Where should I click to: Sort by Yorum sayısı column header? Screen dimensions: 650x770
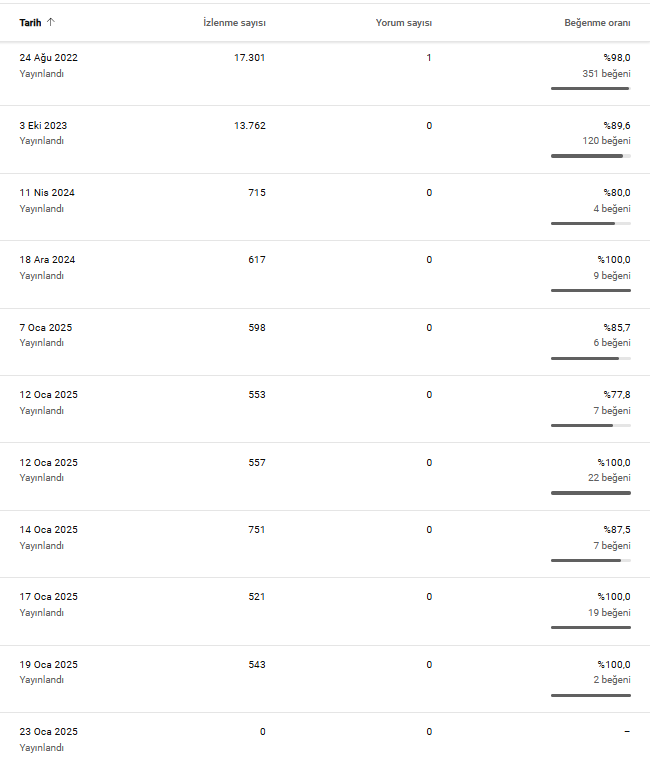pyautogui.click(x=404, y=23)
